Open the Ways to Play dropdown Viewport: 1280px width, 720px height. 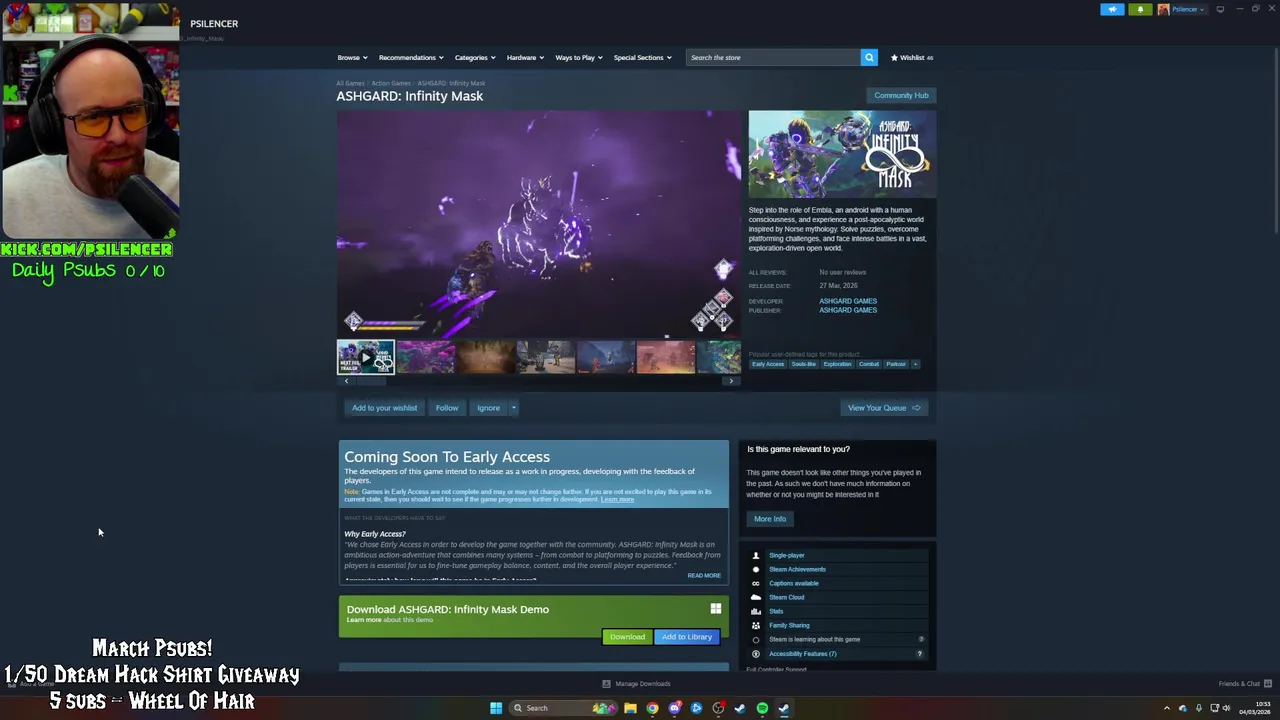coord(579,57)
